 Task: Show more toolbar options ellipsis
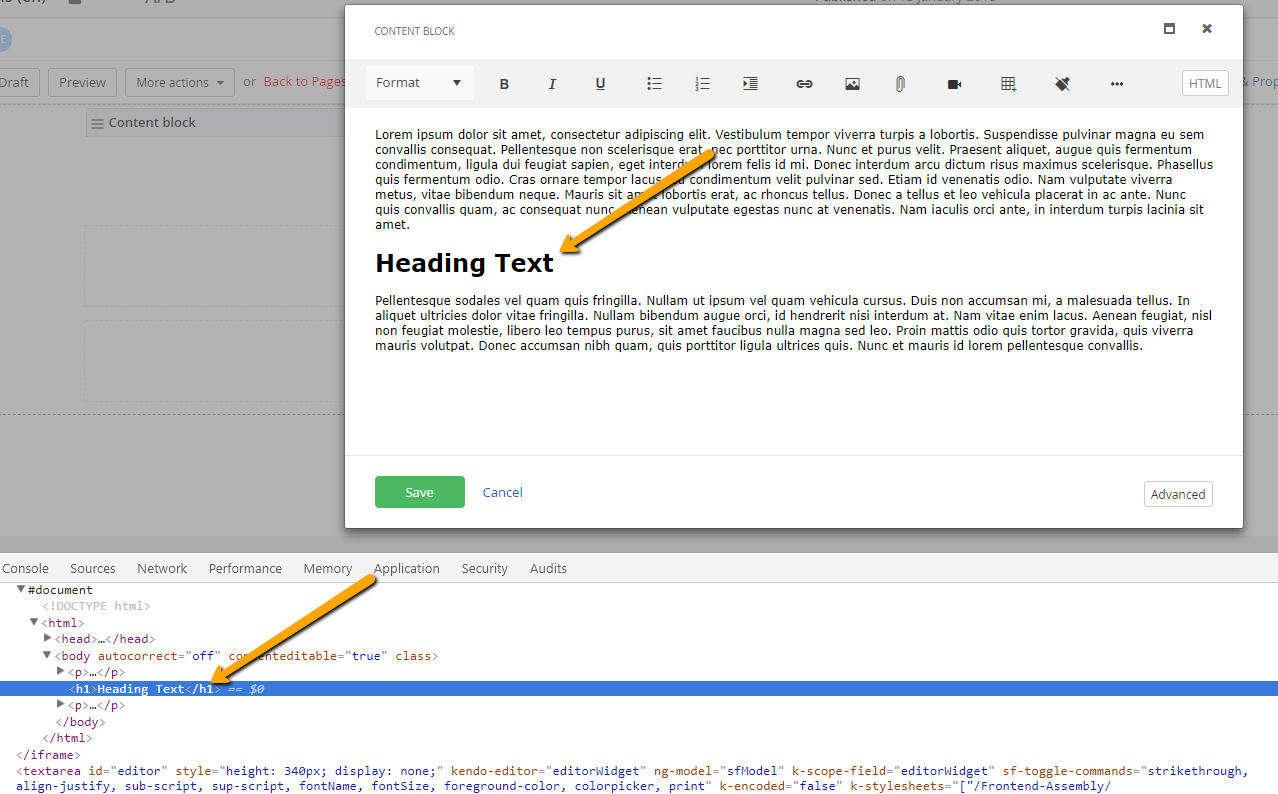tap(1117, 84)
